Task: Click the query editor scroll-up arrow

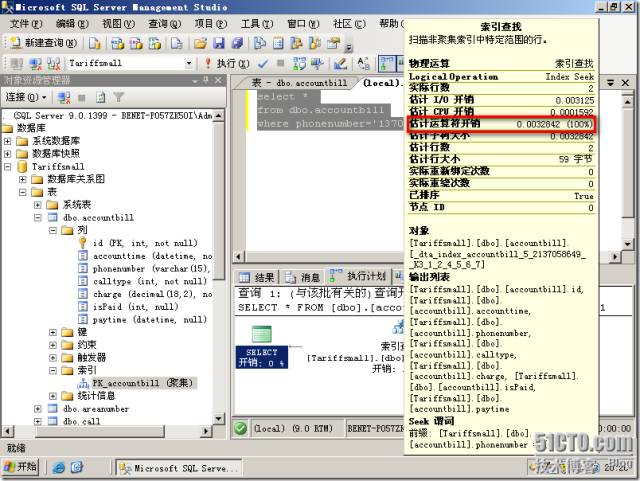Action: pos(628,101)
